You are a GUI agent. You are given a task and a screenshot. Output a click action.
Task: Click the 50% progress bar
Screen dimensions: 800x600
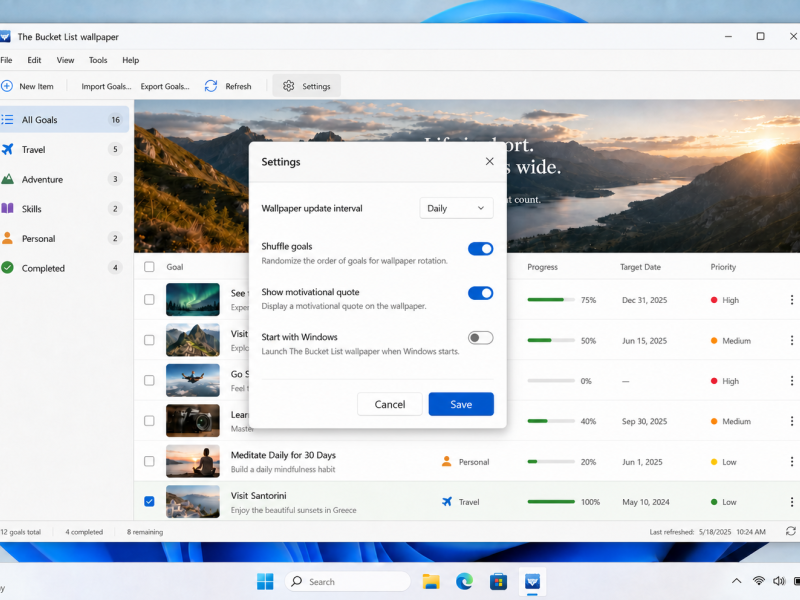coord(551,340)
